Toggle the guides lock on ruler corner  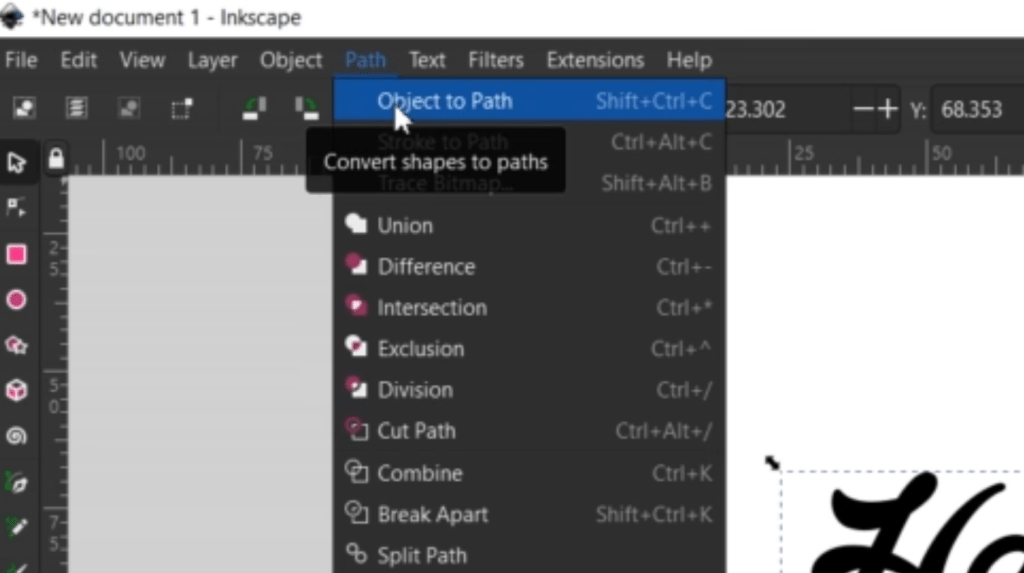click(56, 159)
